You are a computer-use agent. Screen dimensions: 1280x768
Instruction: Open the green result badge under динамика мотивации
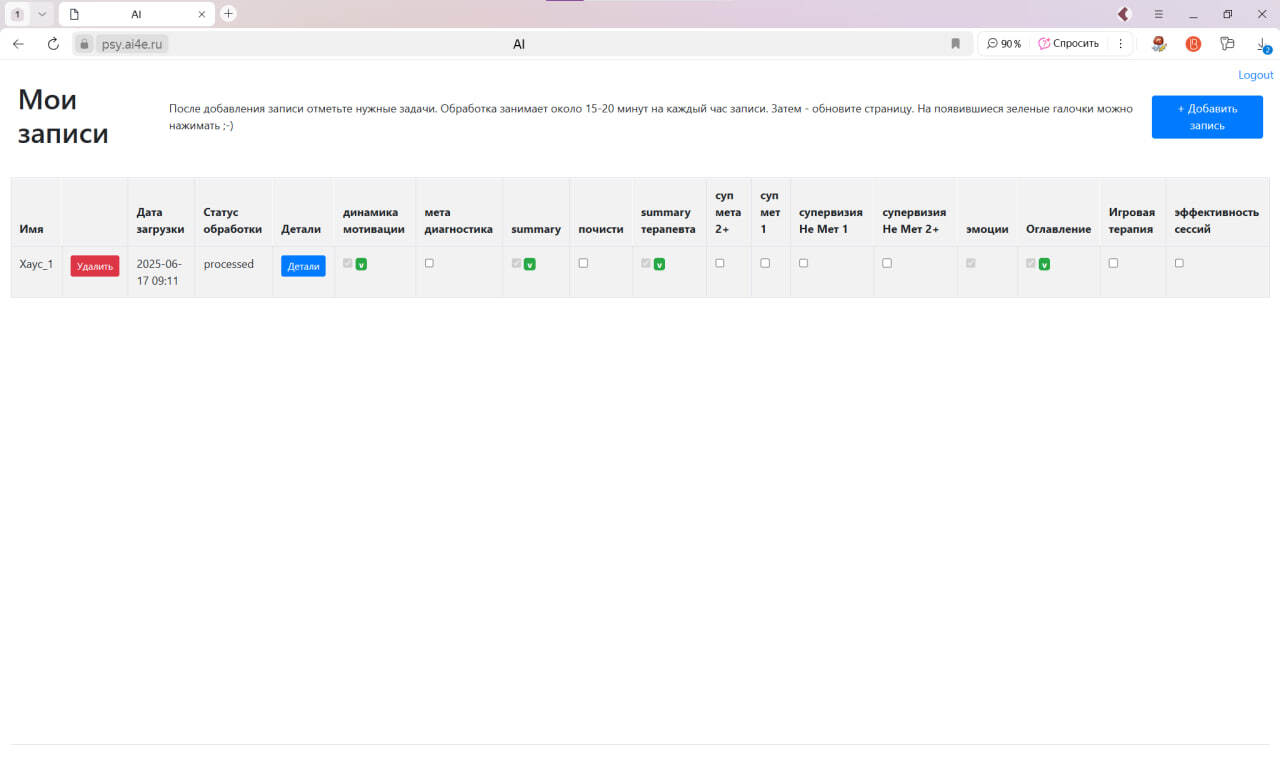361,264
